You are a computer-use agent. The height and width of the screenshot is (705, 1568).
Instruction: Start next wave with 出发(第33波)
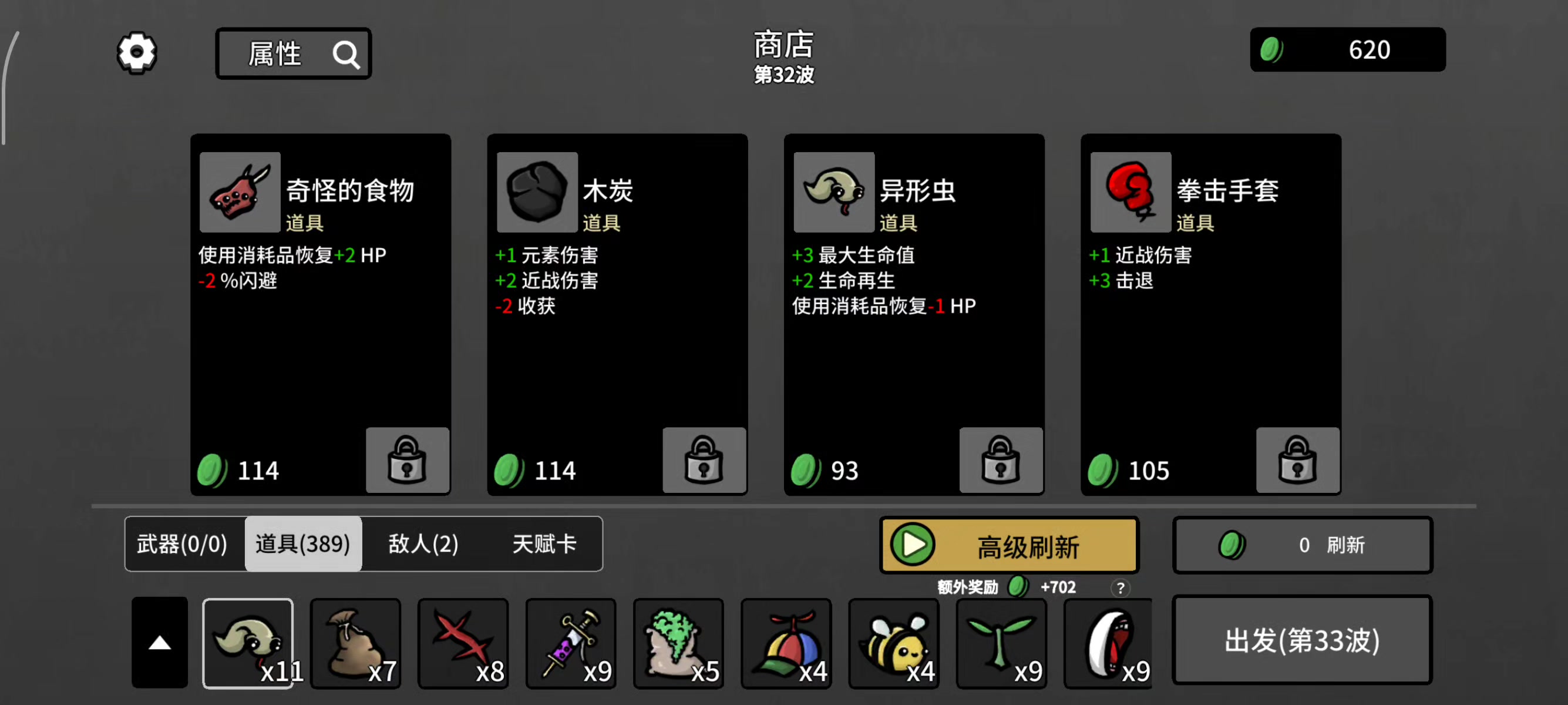[1302, 640]
